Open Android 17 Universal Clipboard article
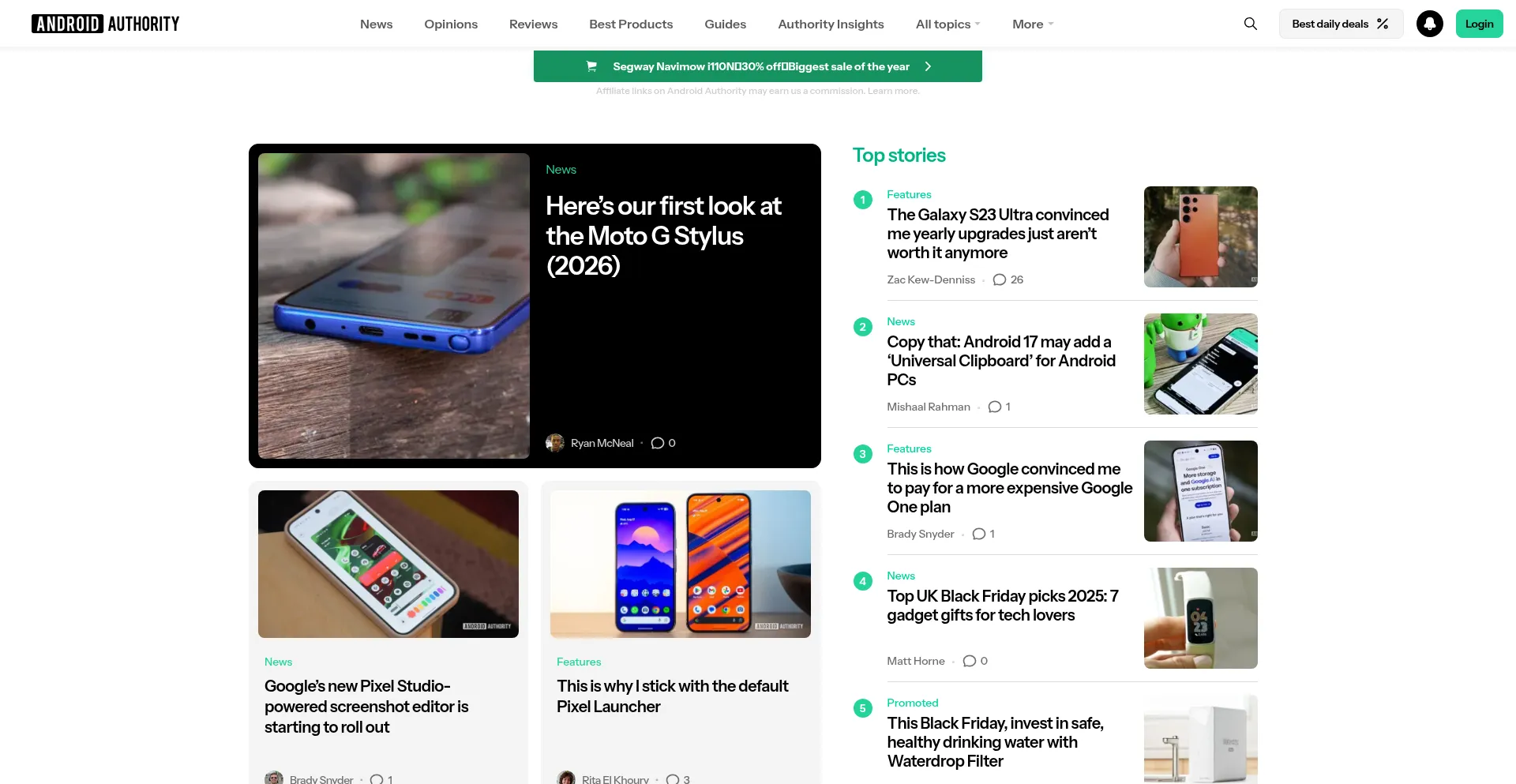This screenshot has height=784, width=1516. click(1001, 361)
